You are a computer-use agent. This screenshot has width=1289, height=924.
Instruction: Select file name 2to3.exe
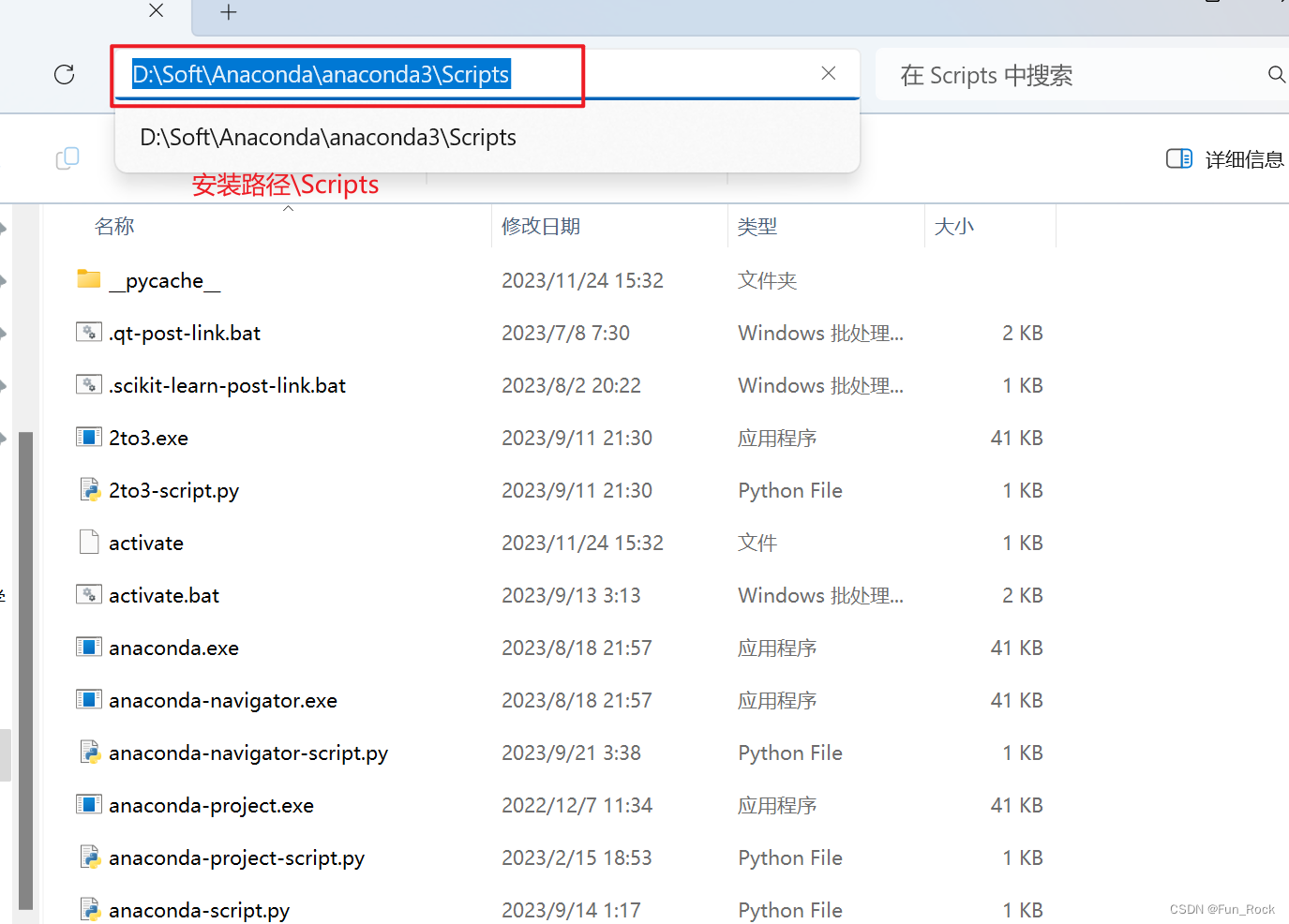[148, 438]
